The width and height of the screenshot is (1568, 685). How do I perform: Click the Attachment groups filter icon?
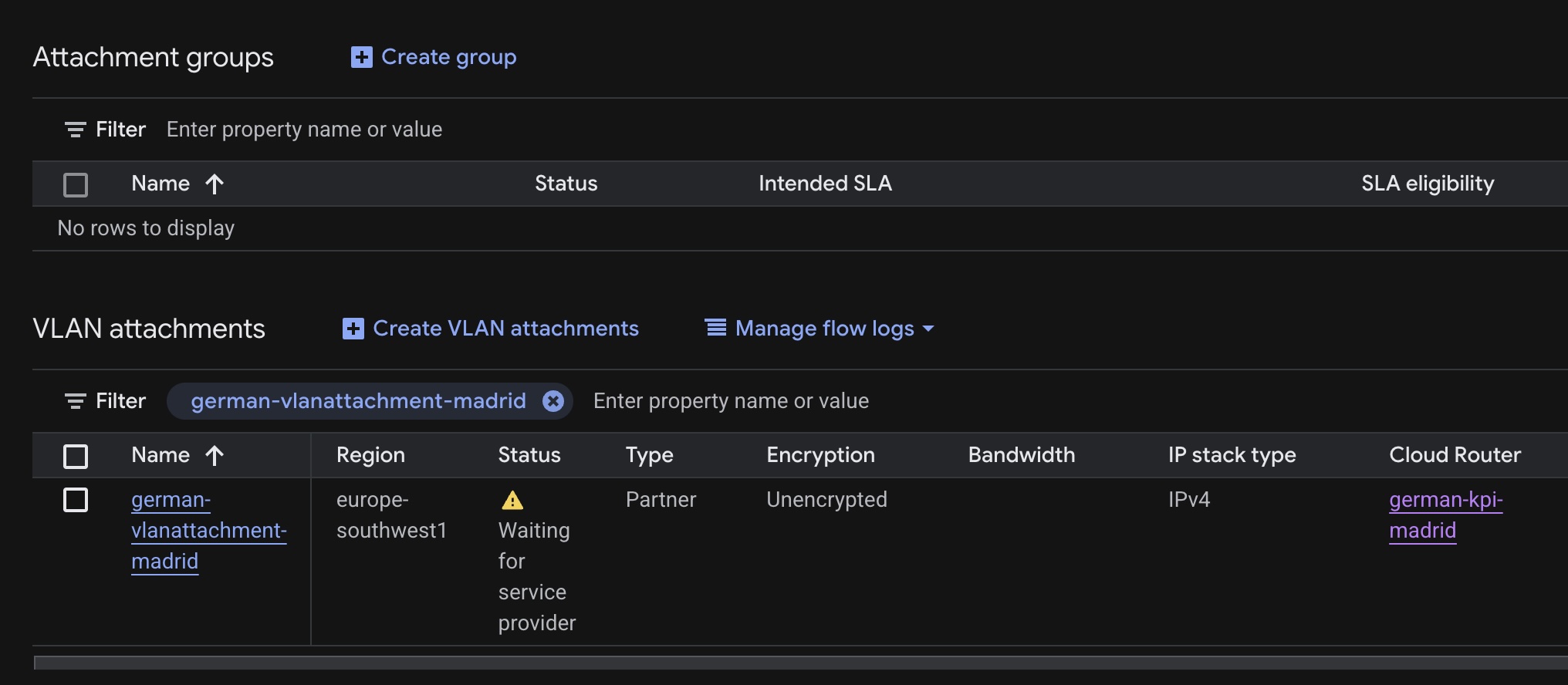pyautogui.click(x=75, y=130)
